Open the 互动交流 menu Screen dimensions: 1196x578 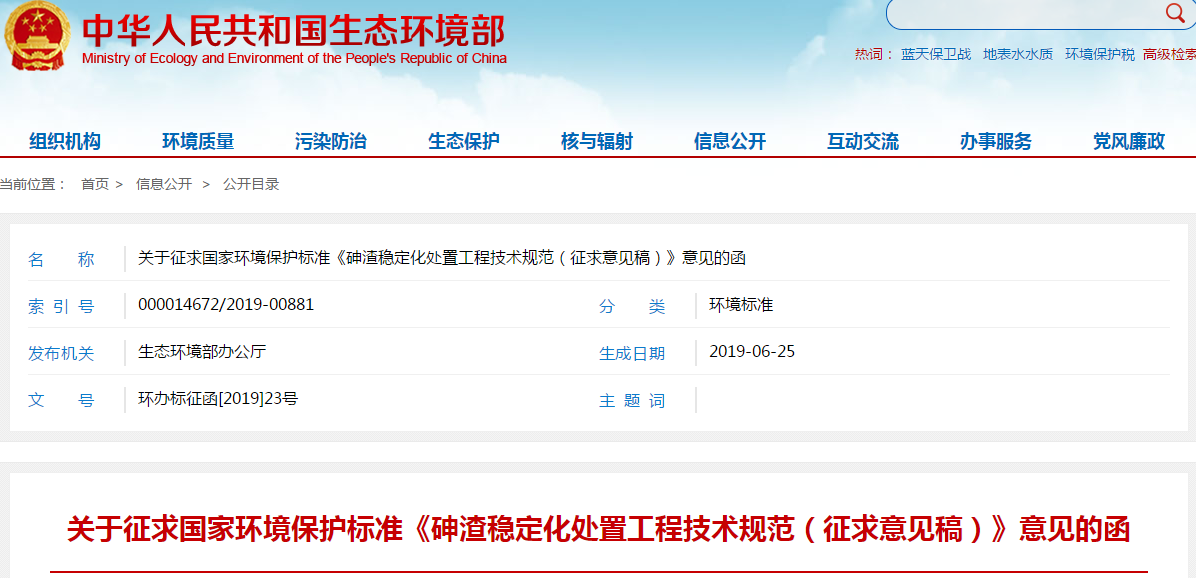click(x=863, y=141)
